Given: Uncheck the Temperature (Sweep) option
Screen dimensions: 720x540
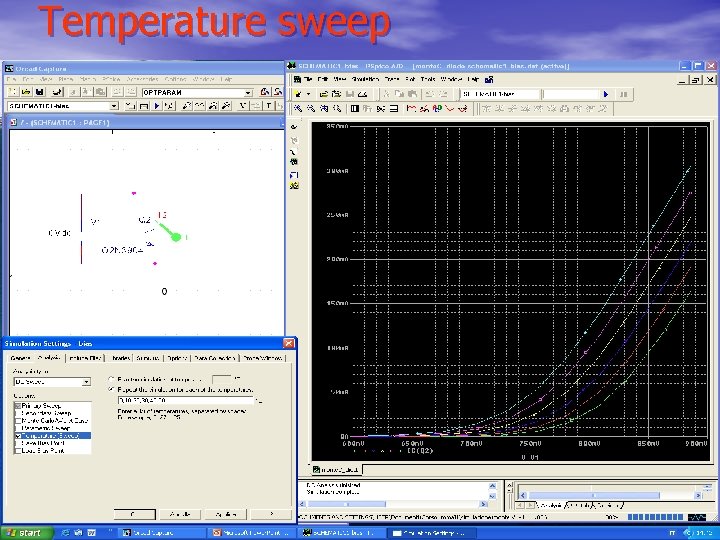Looking at the screenshot, I should [x=18, y=436].
